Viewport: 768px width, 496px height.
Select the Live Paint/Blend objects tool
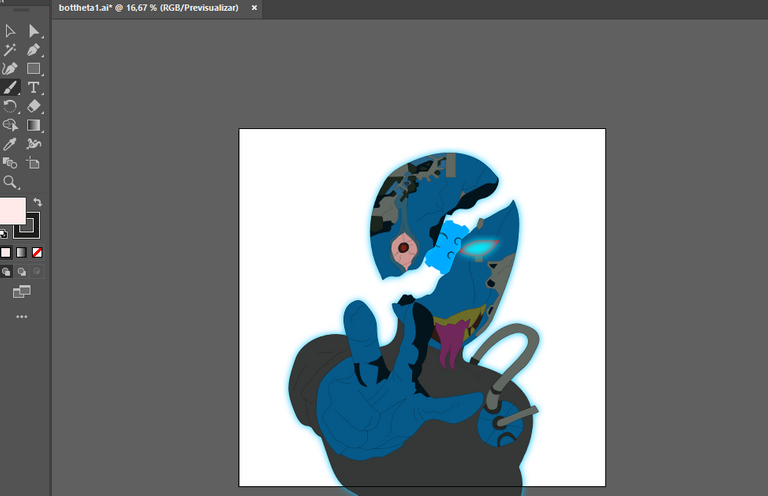click(10, 163)
